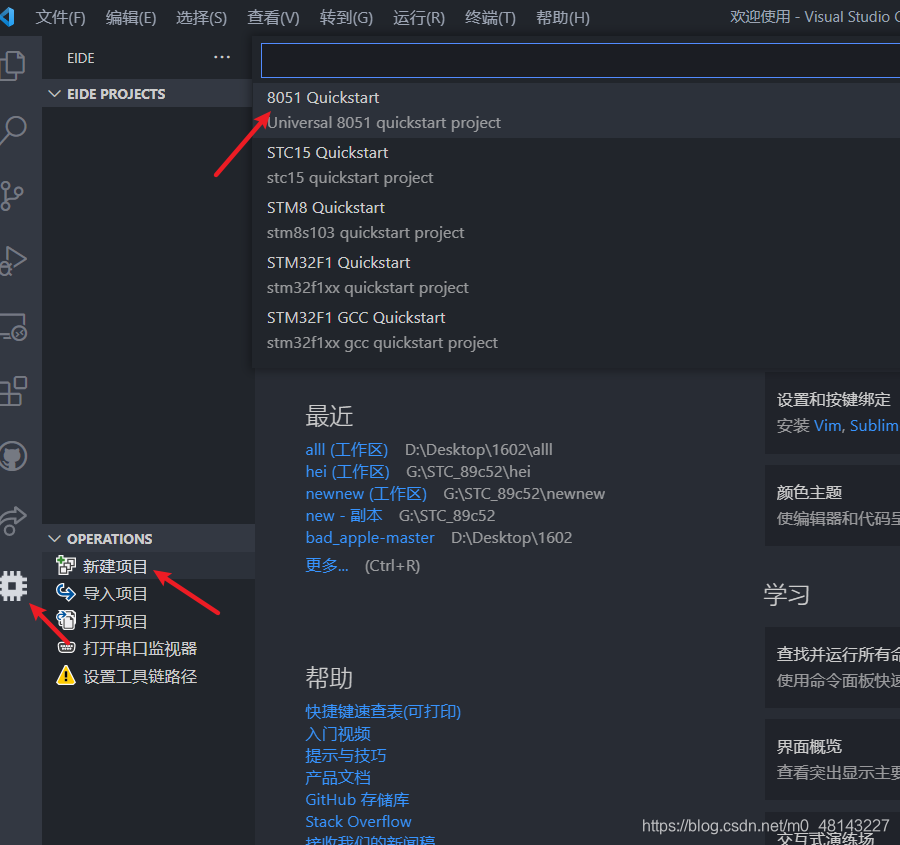Open 提示与技巧 help link
The image size is (900, 845).
(x=346, y=755)
